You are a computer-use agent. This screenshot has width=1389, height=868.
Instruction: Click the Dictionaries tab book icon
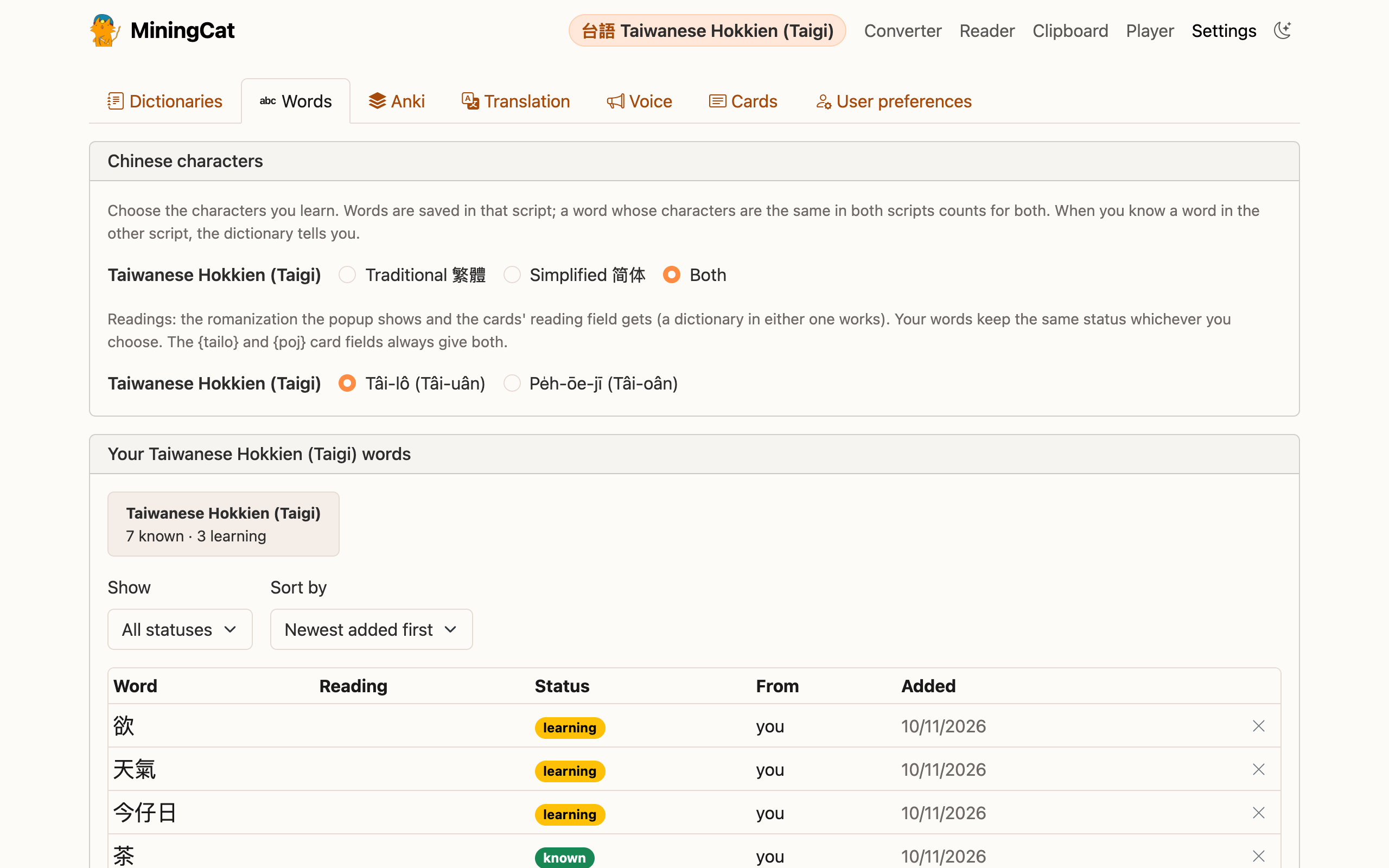(116, 101)
